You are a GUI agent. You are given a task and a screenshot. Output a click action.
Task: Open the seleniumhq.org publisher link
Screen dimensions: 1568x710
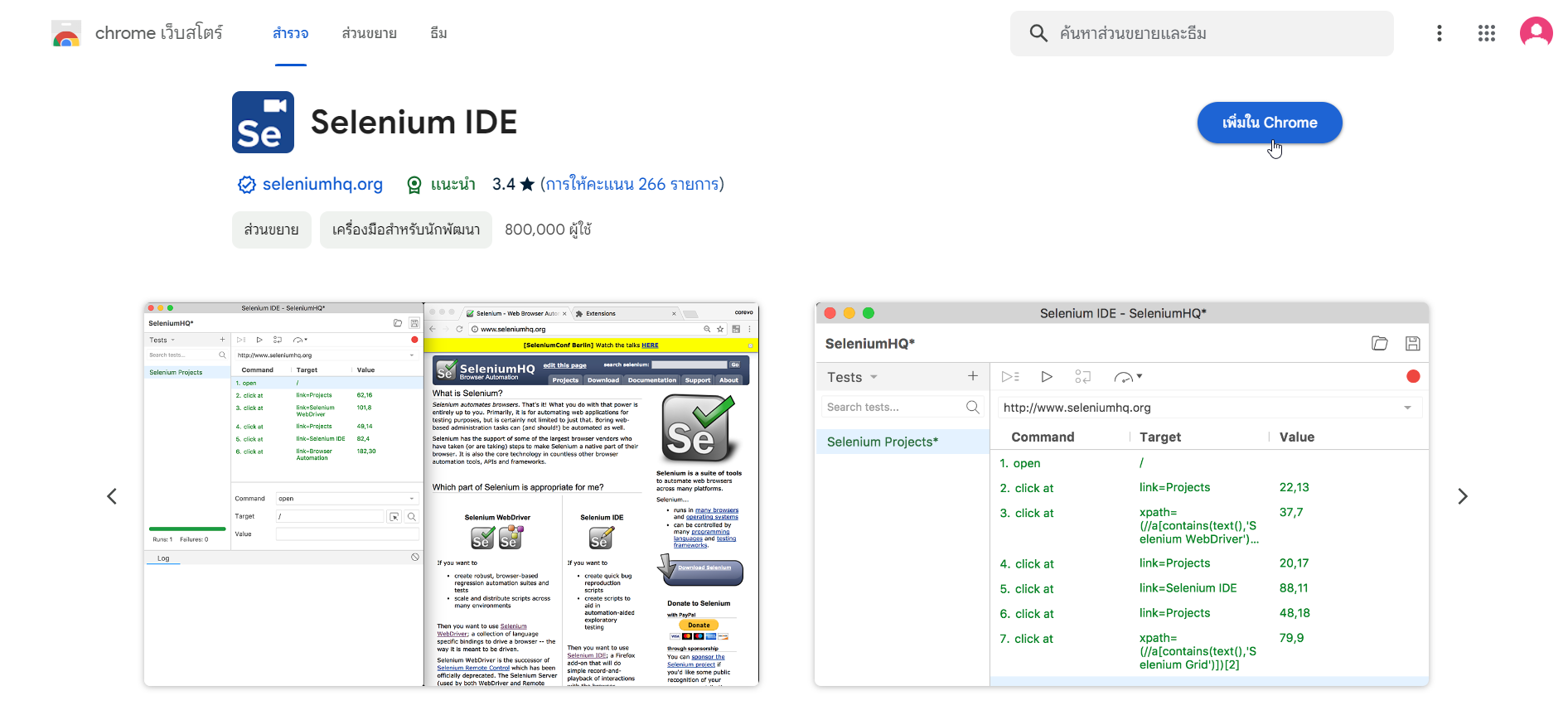point(322,184)
